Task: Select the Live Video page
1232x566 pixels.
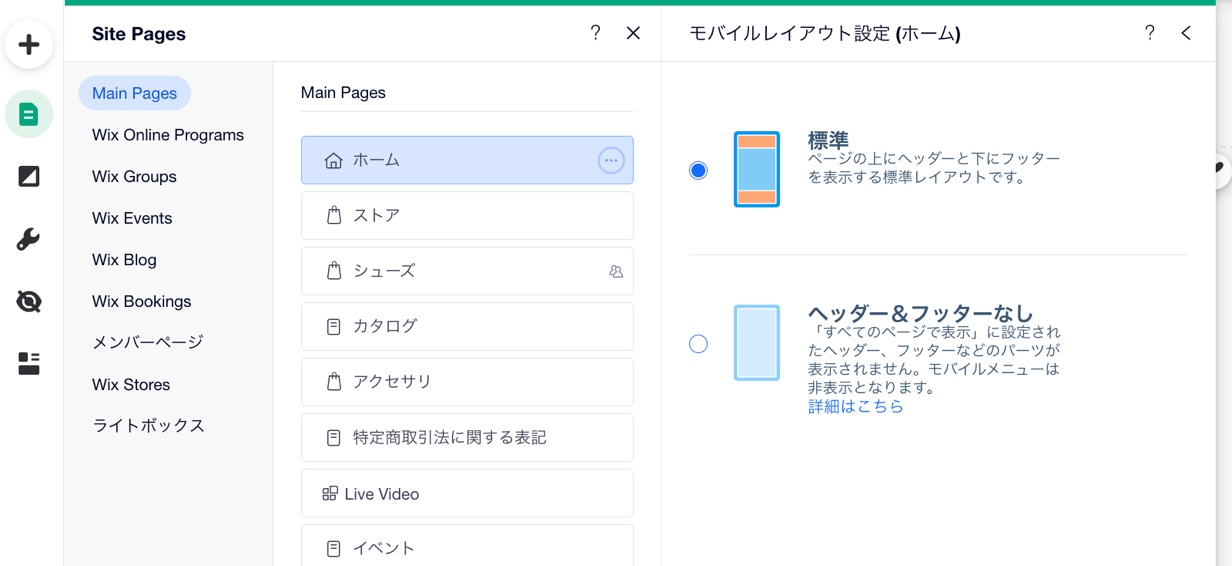Action: [467, 494]
